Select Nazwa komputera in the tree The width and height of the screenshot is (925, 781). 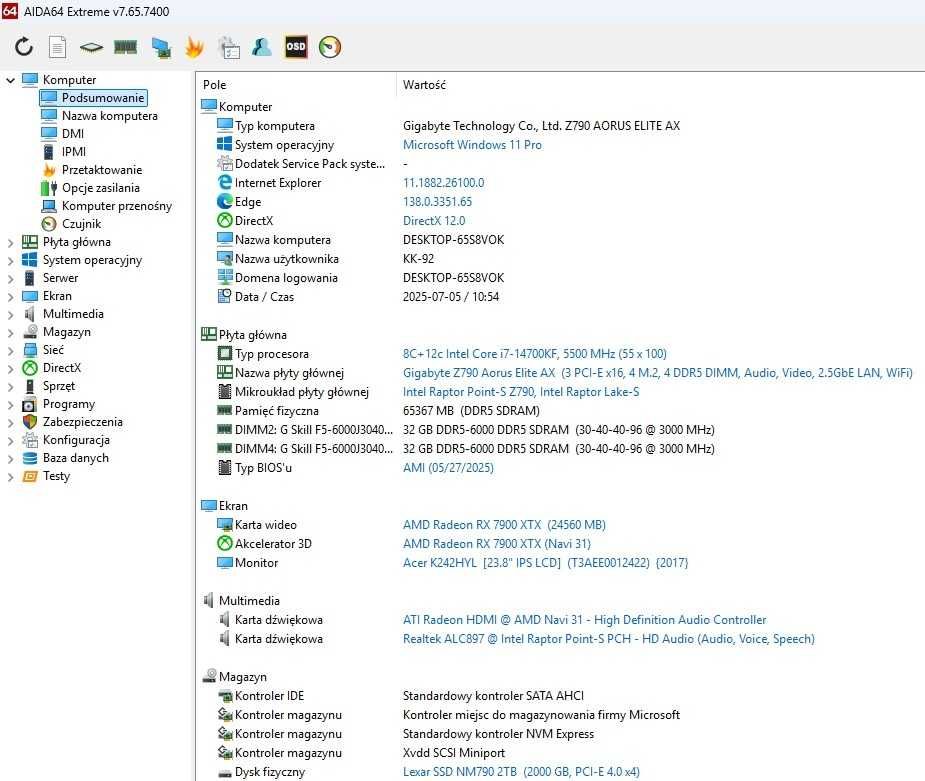110,116
